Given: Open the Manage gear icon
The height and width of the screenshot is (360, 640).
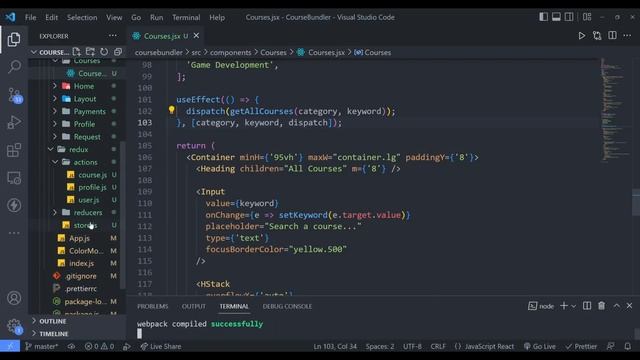Looking at the screenshot, I should [14, 326].
